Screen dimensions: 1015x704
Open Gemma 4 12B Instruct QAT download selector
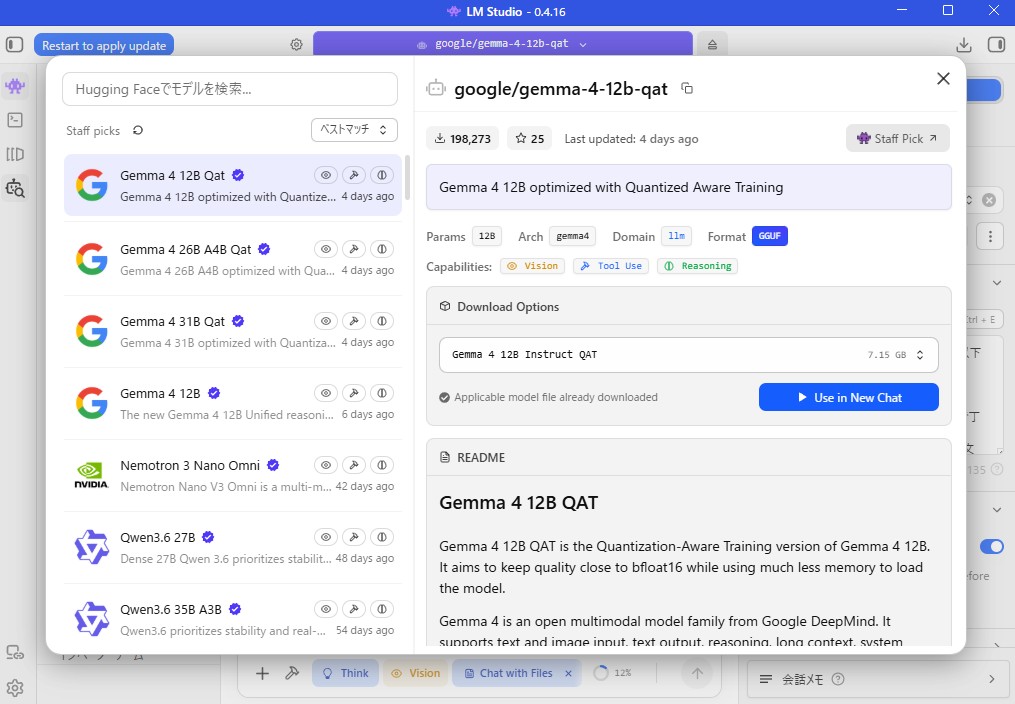pos(688,355)
